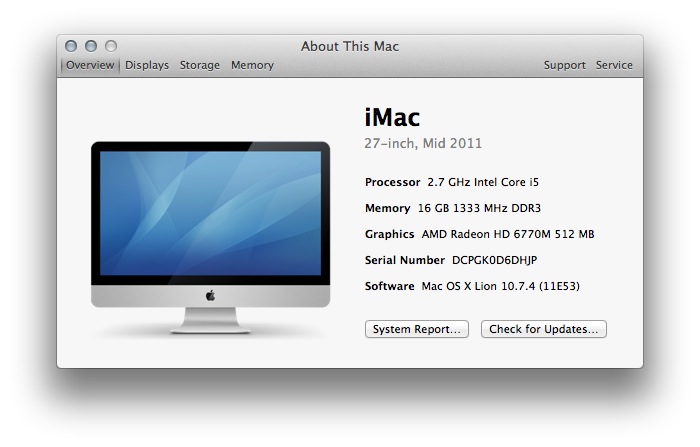This screenshot has width=700, height=447.
Task: Close the About This Mac window
Action: click(x=71, y=46)
